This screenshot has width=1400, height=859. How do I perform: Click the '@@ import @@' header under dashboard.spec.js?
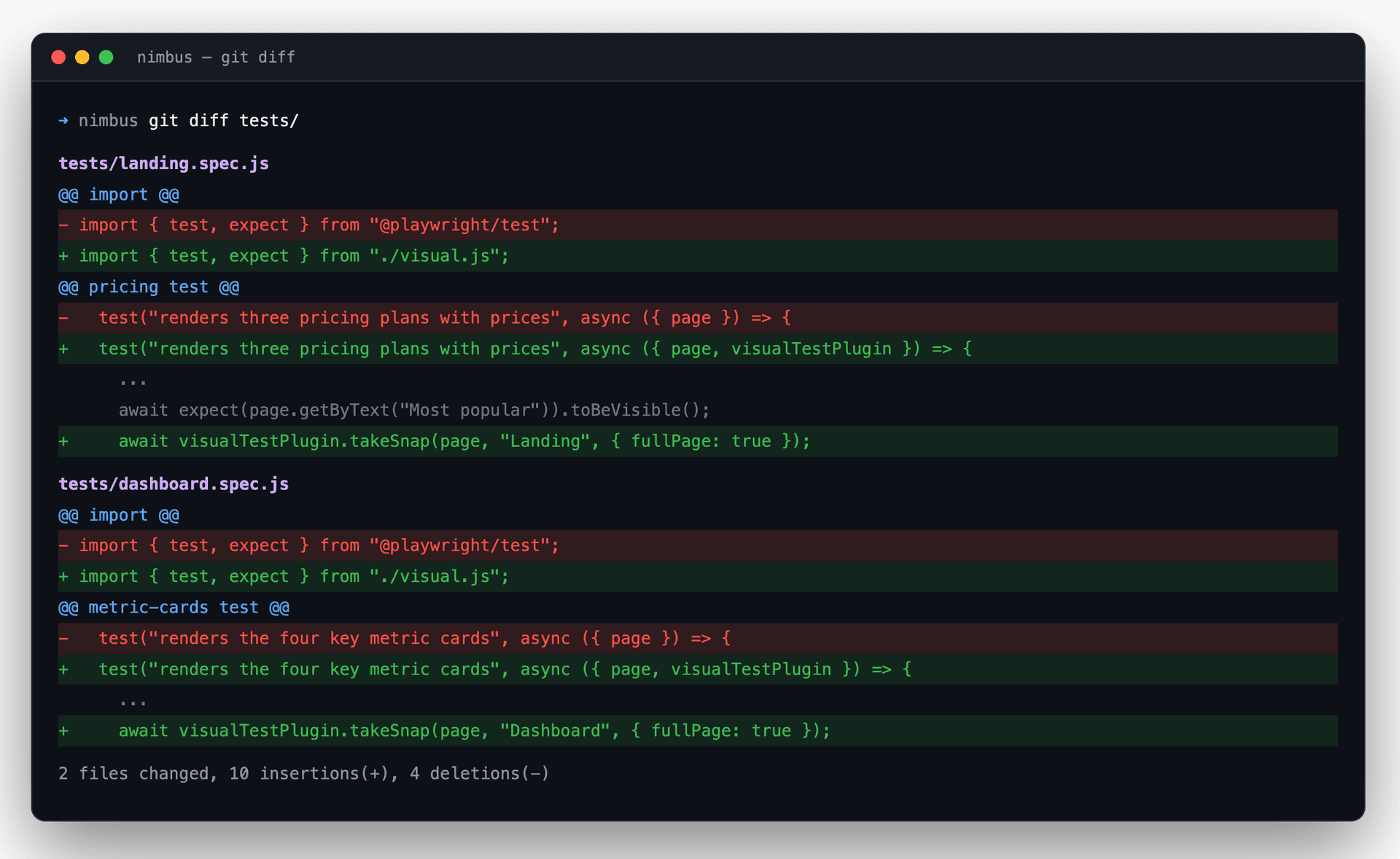(119, 515)
